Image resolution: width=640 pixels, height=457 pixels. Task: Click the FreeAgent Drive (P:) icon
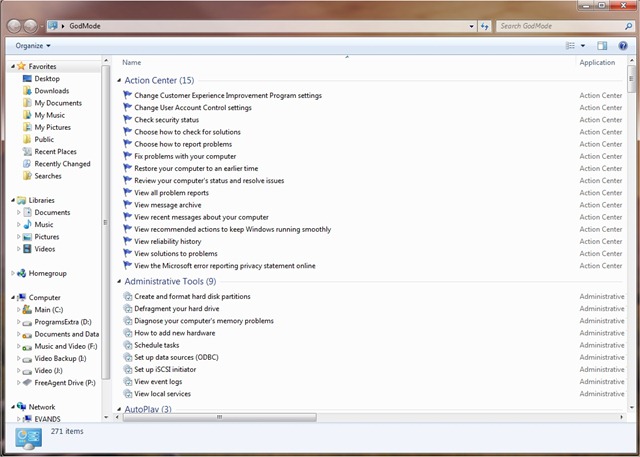point(27,382)
